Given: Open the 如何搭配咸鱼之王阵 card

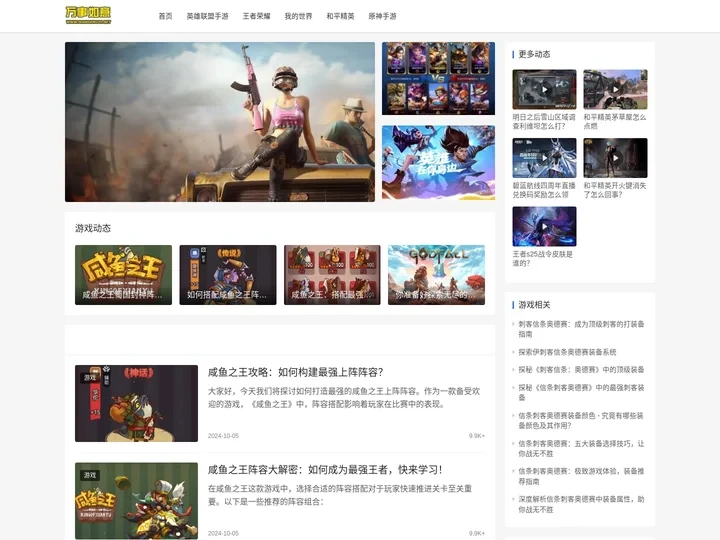Looking at the screenshot, I should [x=228, y=275].
